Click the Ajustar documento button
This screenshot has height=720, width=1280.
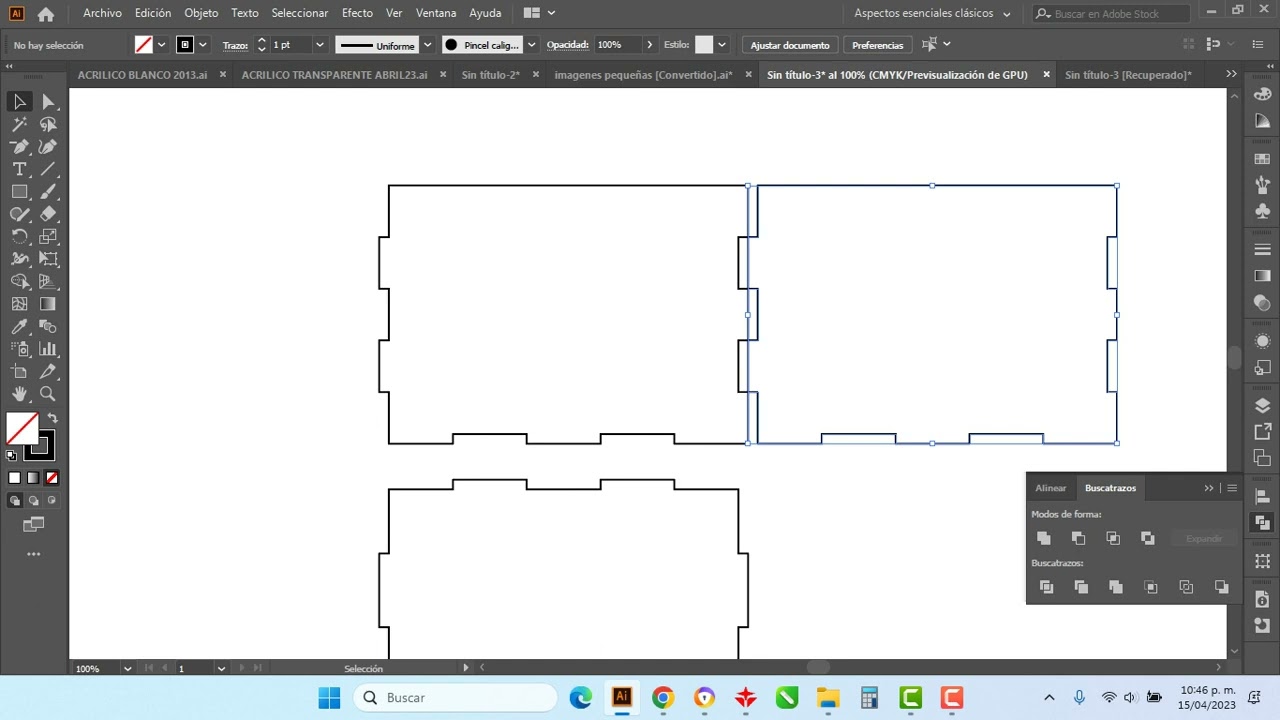790,45
